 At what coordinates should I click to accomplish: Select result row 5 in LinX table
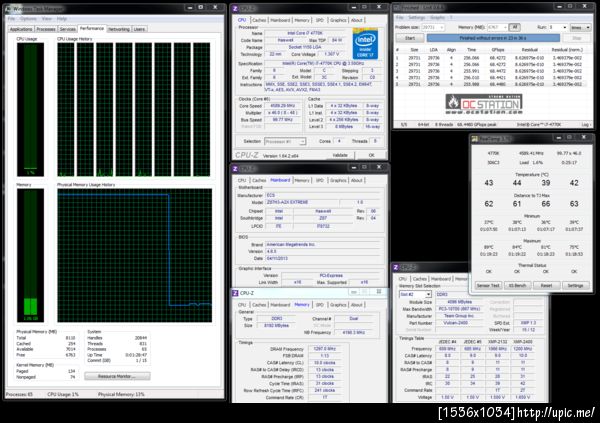[491, 84]
